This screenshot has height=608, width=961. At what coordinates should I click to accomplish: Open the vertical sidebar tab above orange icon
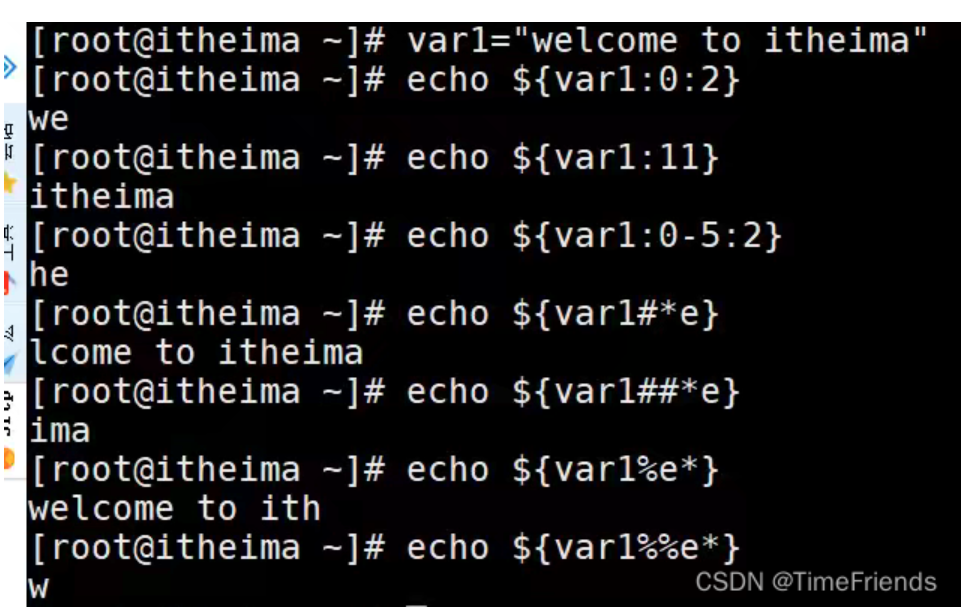click(x=8, y=413)
